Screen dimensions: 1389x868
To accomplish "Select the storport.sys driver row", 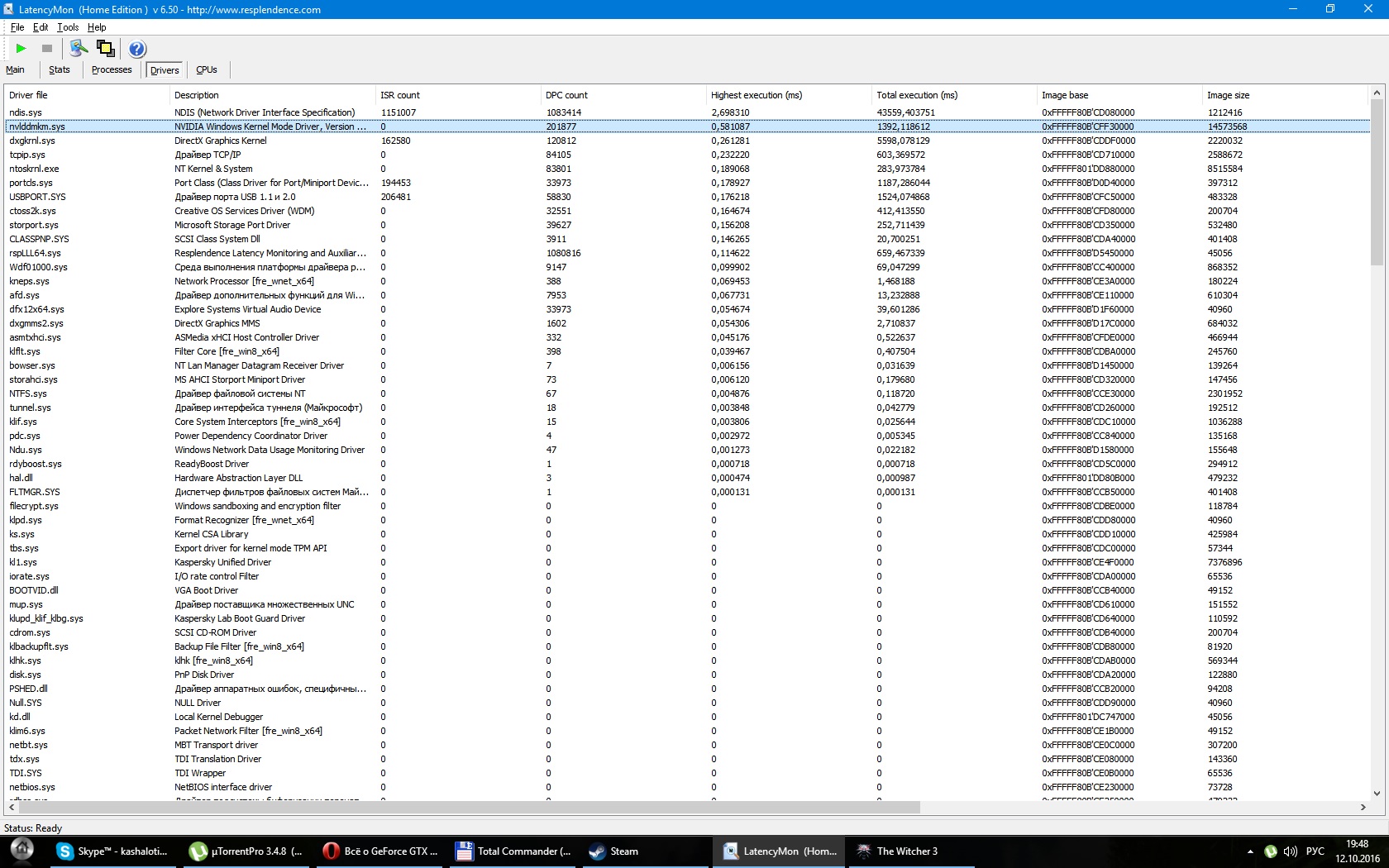I will [687, 225].
